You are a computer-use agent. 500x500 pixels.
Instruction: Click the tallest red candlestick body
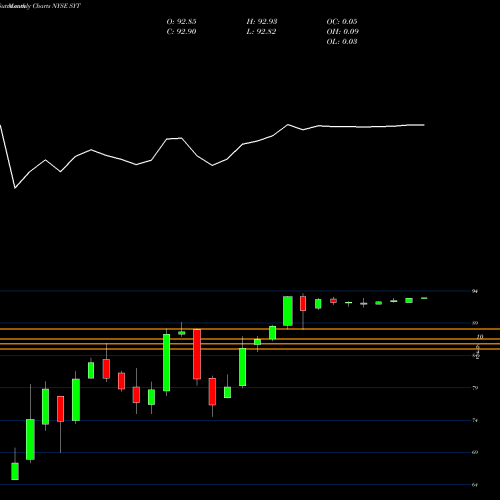(x=197, y=354)
